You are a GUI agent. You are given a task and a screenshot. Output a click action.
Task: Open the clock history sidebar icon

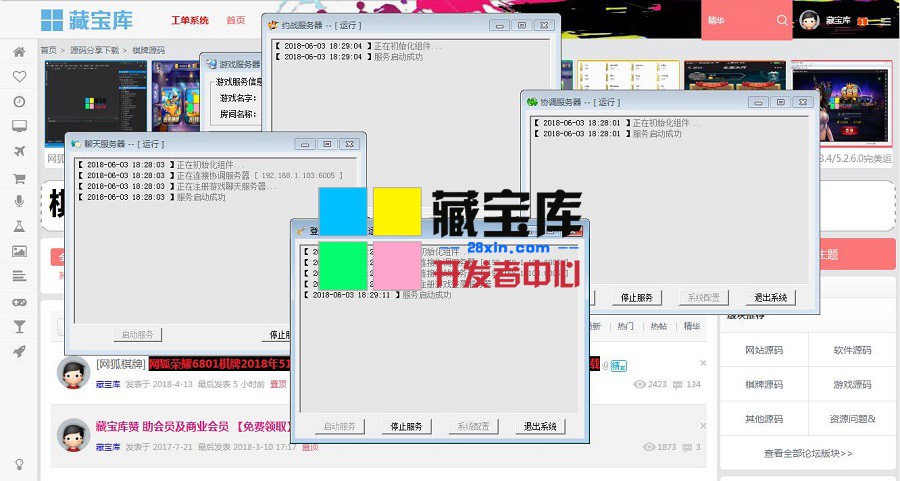coord(18,102)
